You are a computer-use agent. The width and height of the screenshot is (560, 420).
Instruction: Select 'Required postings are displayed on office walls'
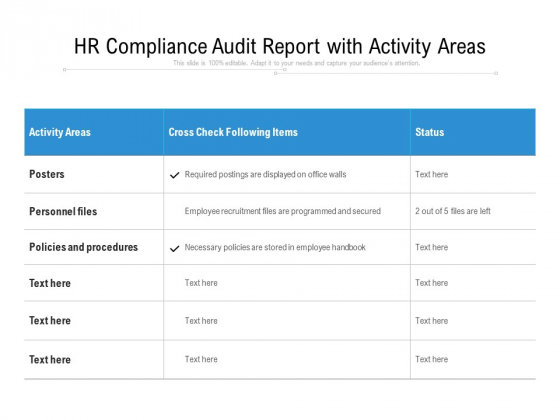(265, 175)
